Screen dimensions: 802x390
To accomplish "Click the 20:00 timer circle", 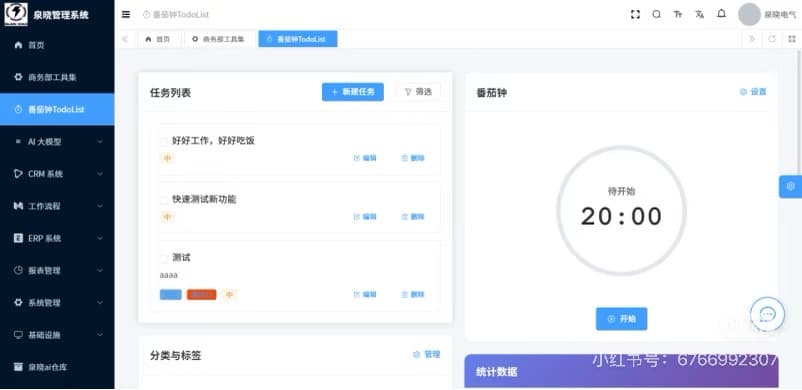I will click(x=621, y=210).
